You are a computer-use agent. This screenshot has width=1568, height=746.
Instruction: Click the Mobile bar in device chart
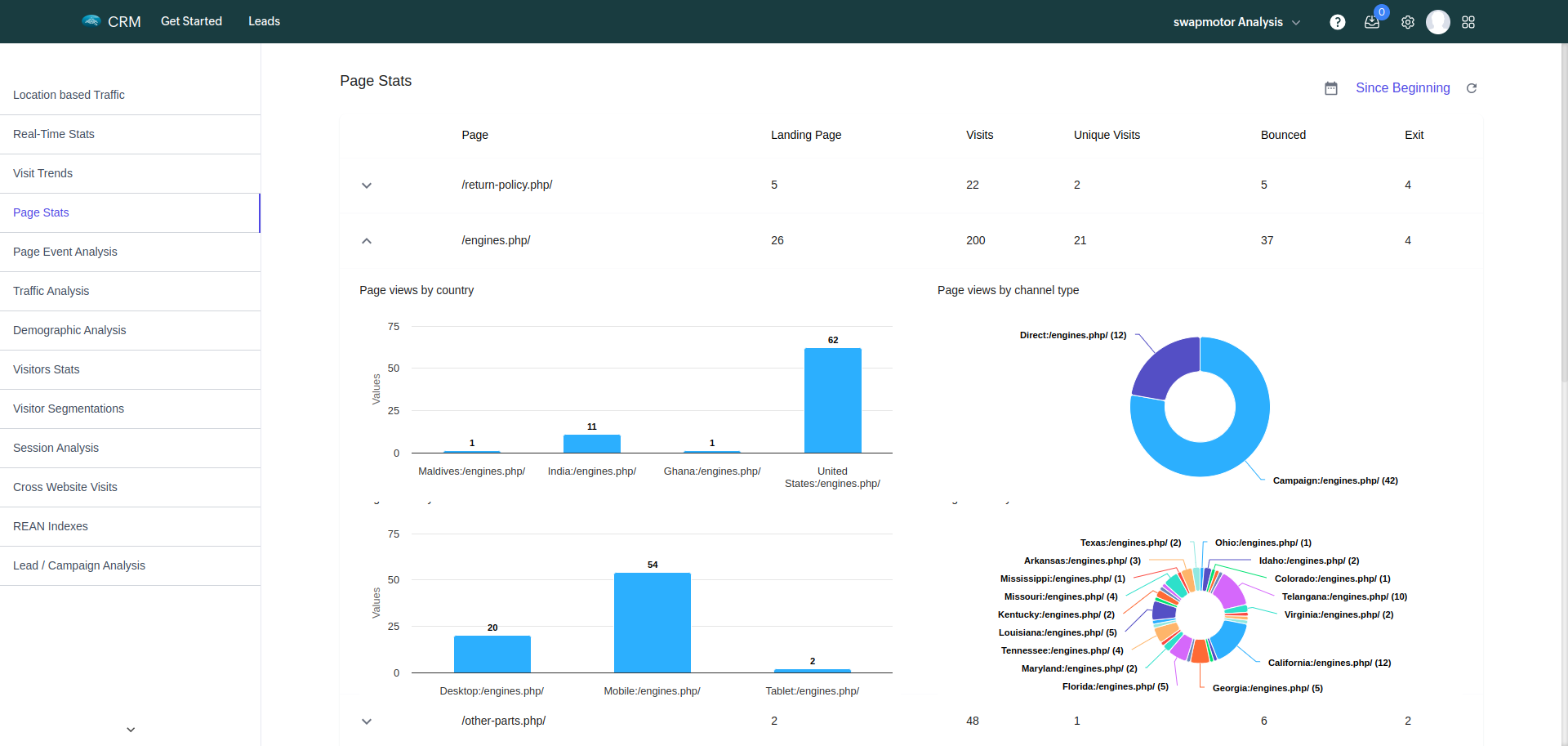click(653, 623)
